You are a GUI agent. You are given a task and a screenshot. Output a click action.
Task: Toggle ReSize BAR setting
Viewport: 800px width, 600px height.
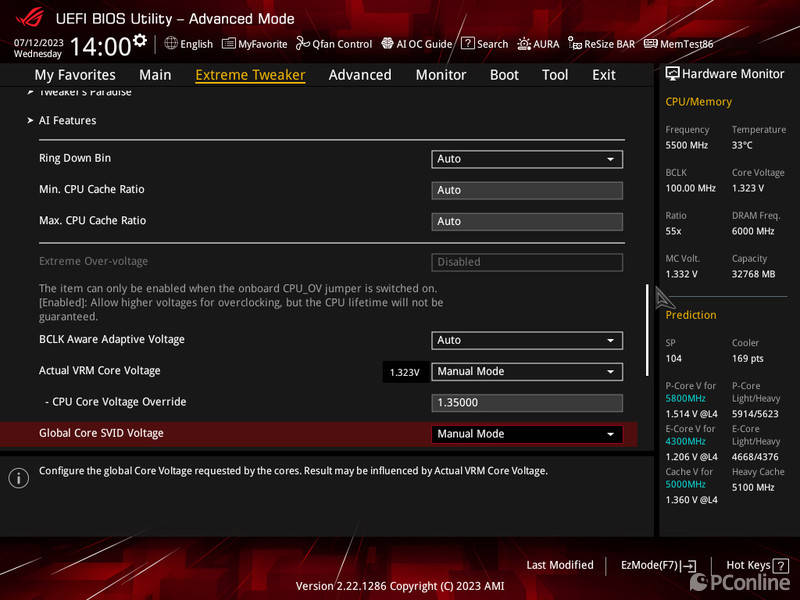(601, 44)
